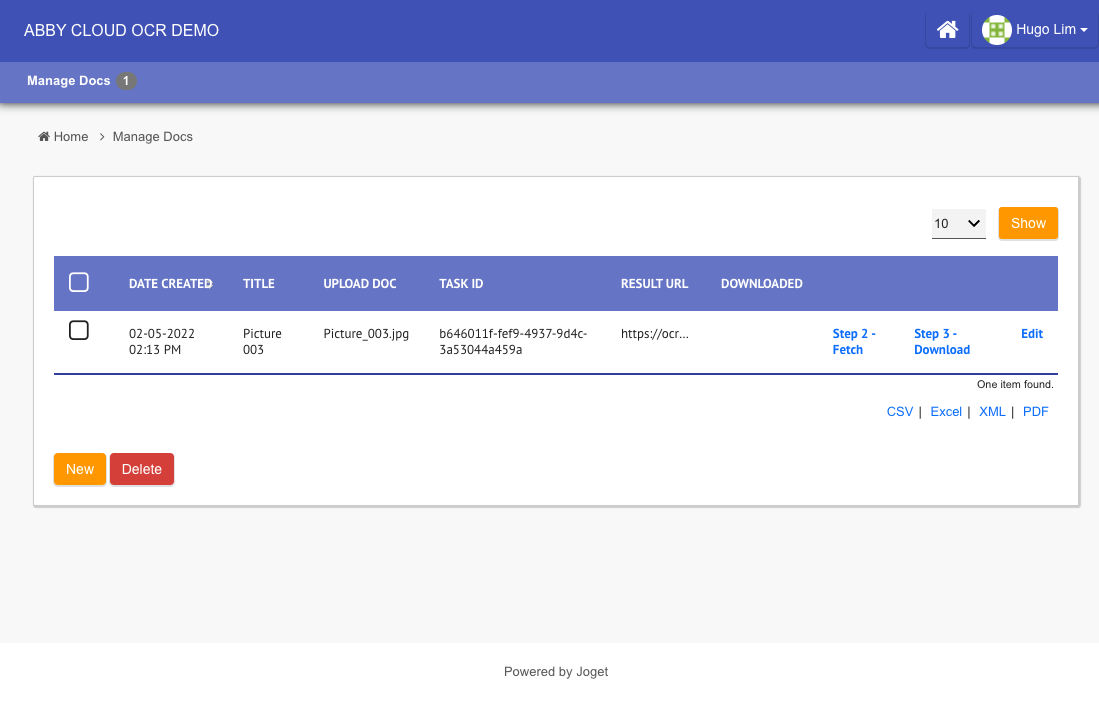Click the Home icon button in header

[x=947, y=30]
